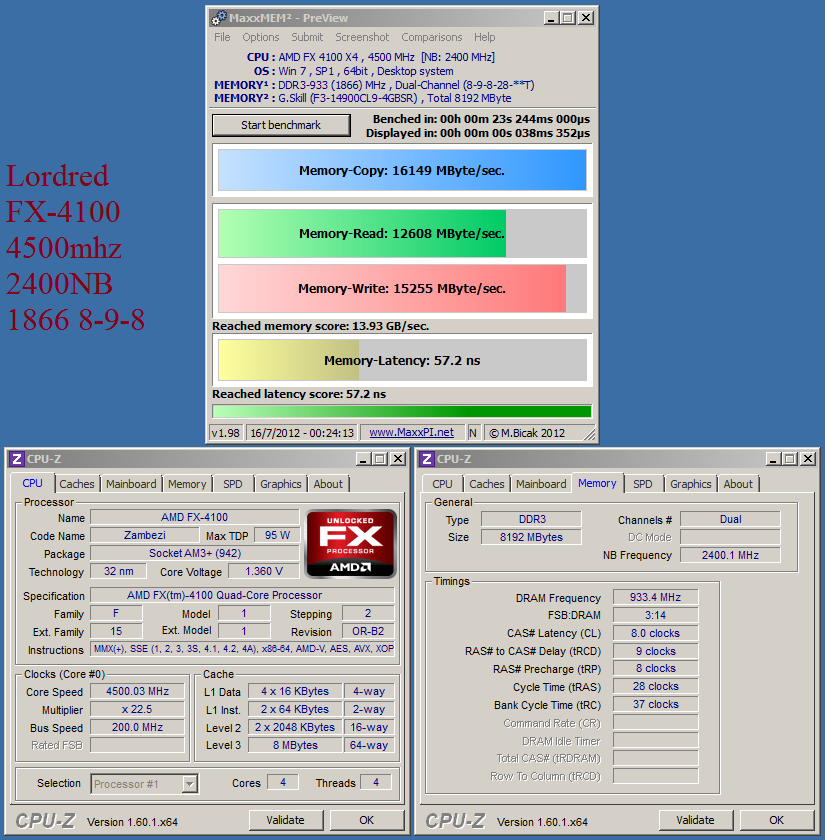
Task: Click the N status bar cell
Action: (x=472, y=433)
